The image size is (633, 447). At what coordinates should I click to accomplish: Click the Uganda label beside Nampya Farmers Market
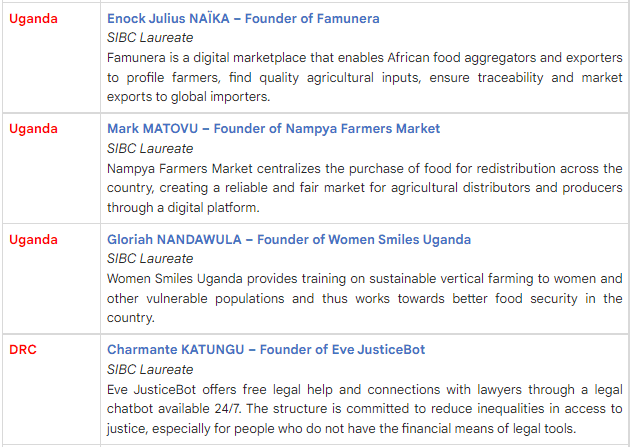point(34,128)
